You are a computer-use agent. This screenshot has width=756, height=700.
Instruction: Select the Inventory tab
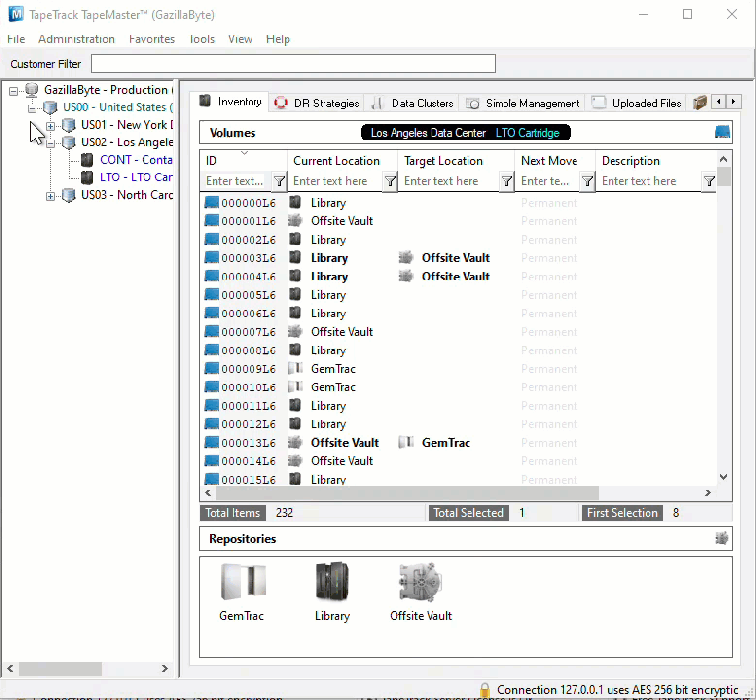(232, 101)
